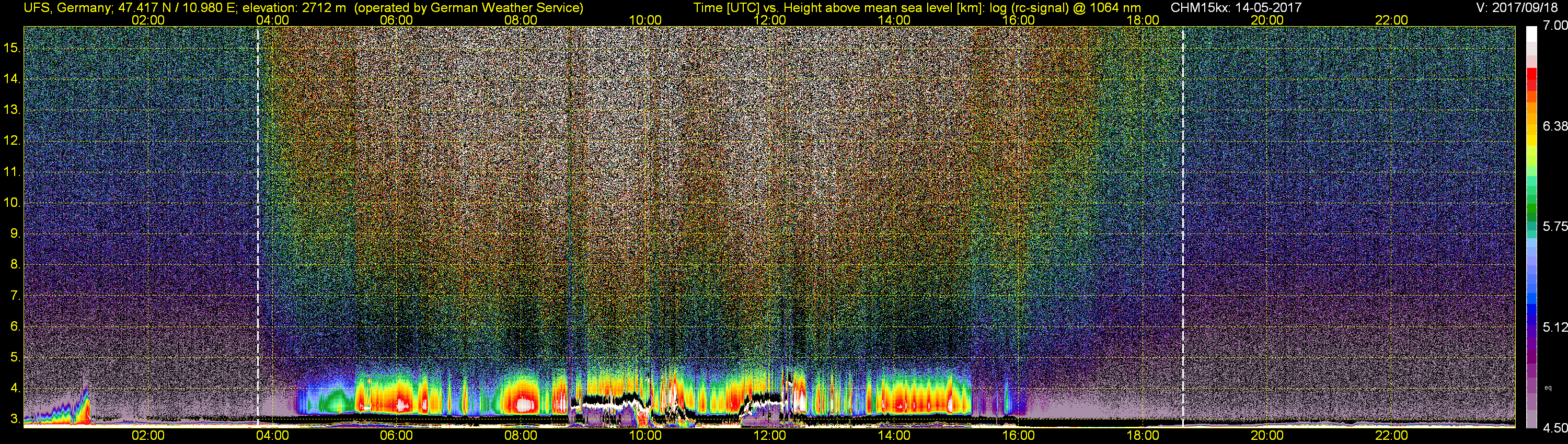Image resolution: width=1568 pixels, height=444 pixels.
Task: Select the "4." height axis label
Action: pyautogui.click(x=15, y=388)
